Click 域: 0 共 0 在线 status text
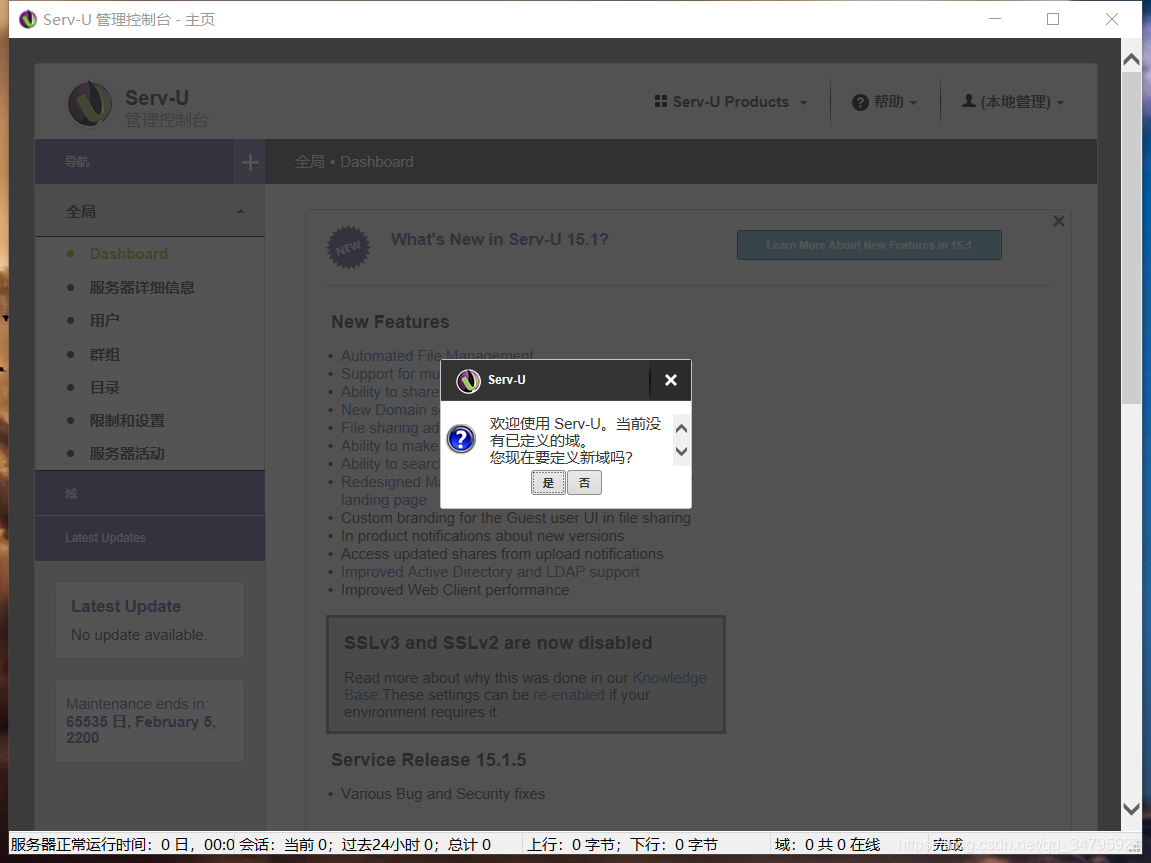 click(x=827, y=845)
